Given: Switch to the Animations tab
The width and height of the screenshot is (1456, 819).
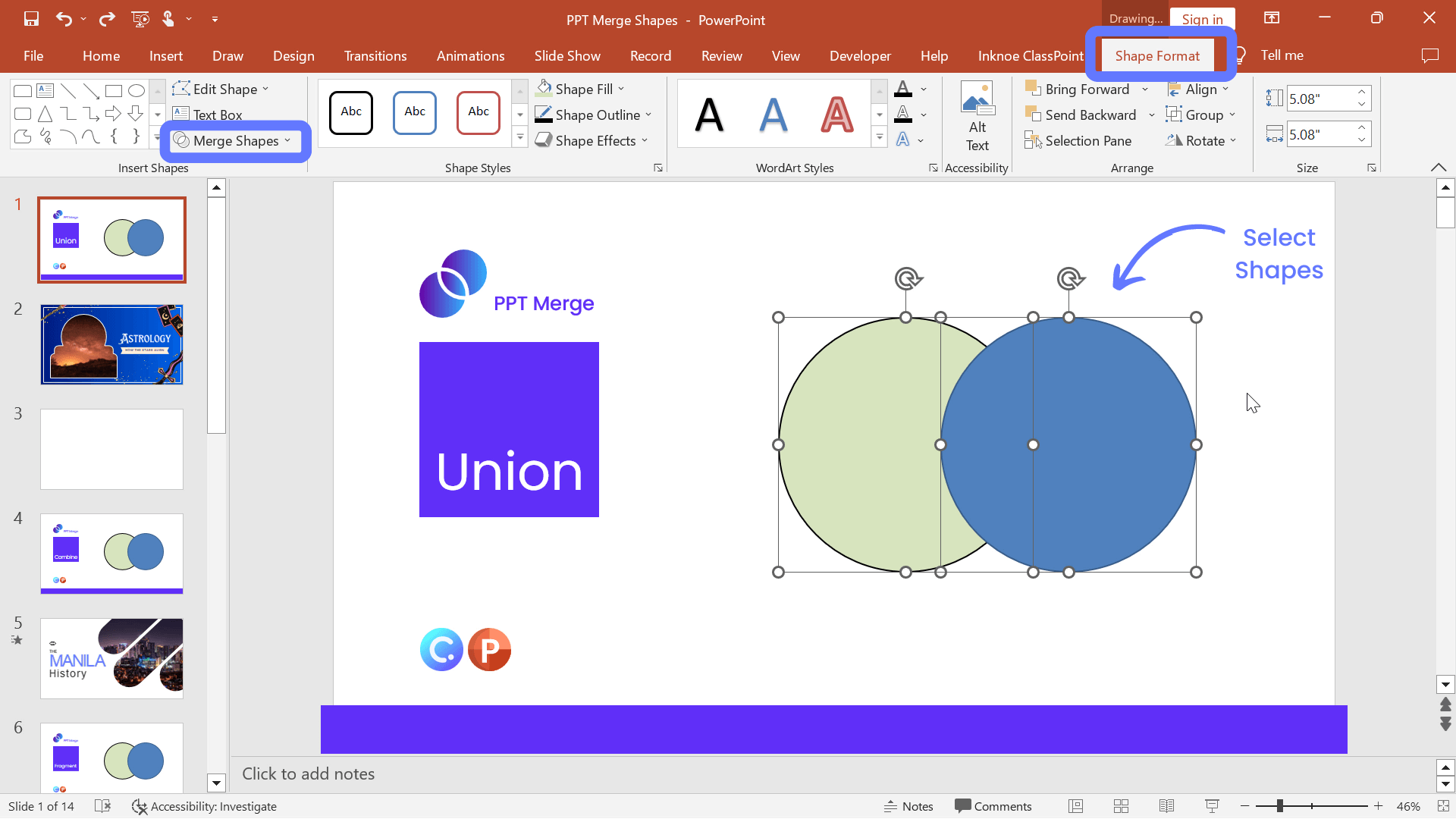Looking at the screenshot, I should pos(470,55).
